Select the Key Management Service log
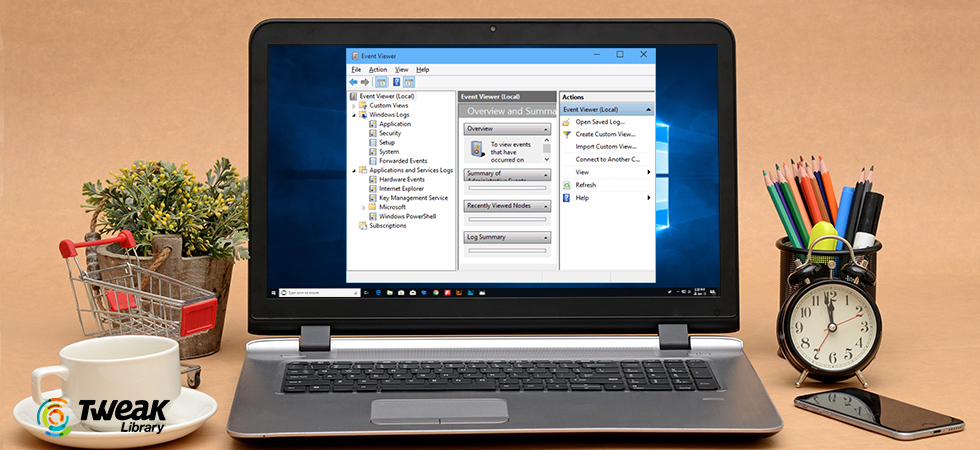The image size is (980, 450). 413,198
